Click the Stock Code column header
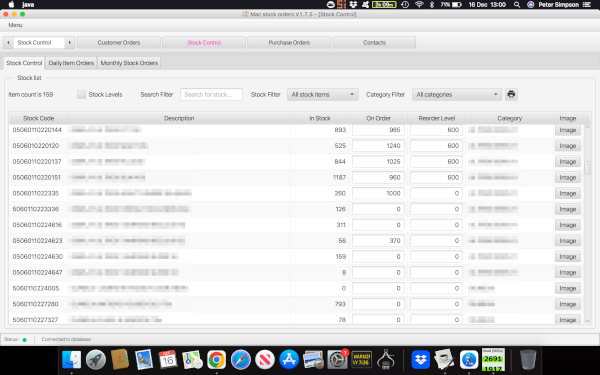 click(38, 118)
